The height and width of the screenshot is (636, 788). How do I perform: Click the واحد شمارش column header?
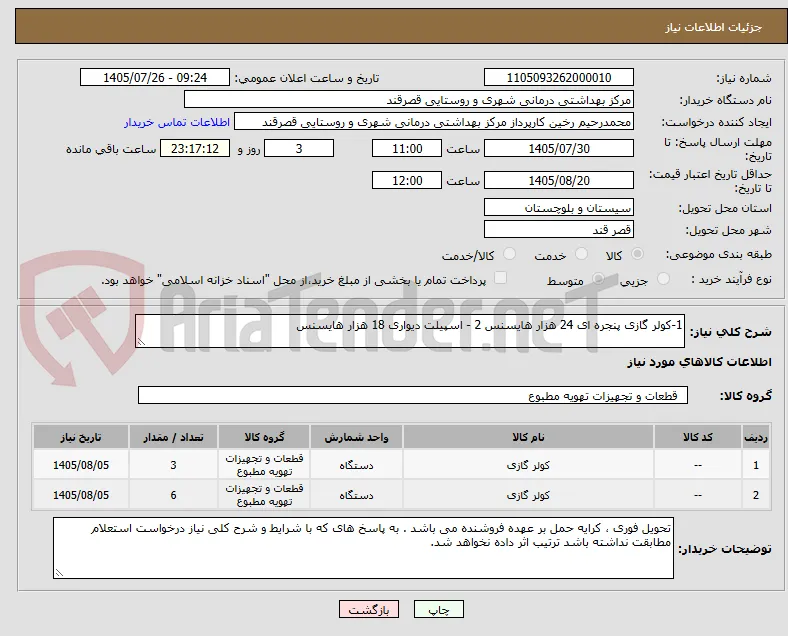click(x=356, y=437)
